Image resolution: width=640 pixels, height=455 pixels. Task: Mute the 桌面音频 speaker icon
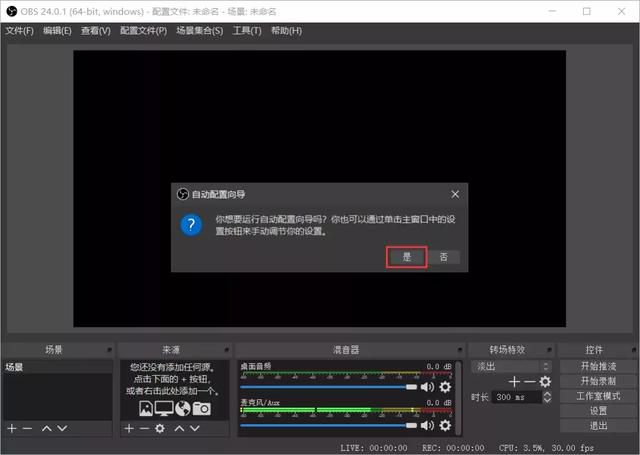[427, 387]
